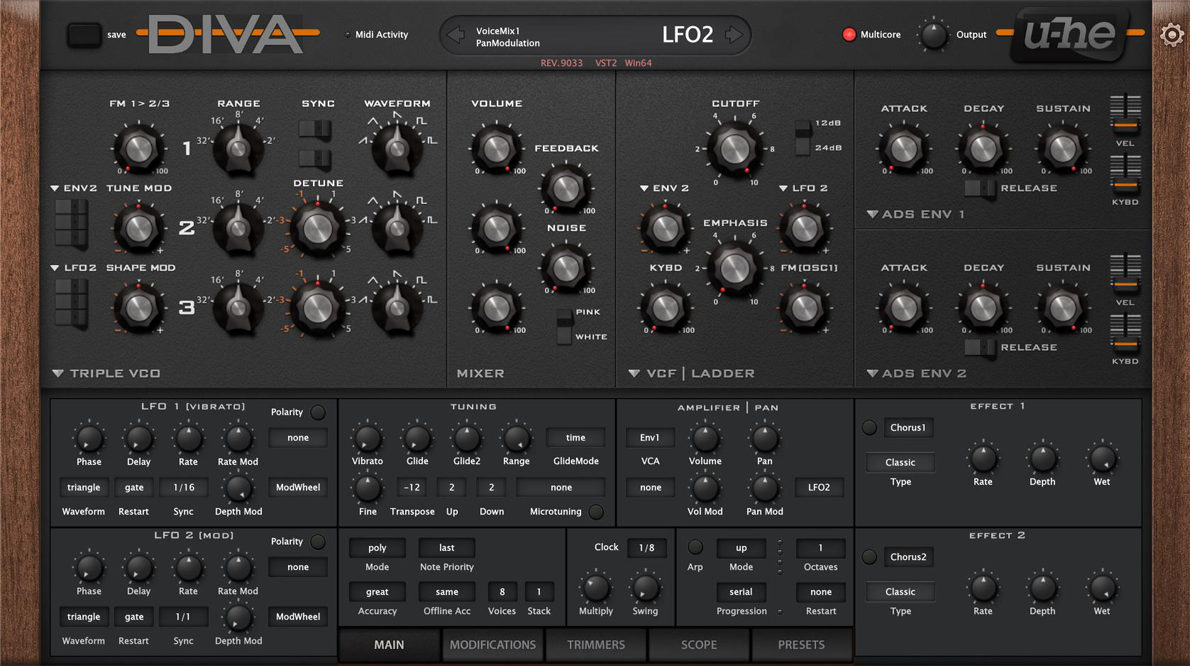Click the next preset arrow

click(x=734, y=34)
